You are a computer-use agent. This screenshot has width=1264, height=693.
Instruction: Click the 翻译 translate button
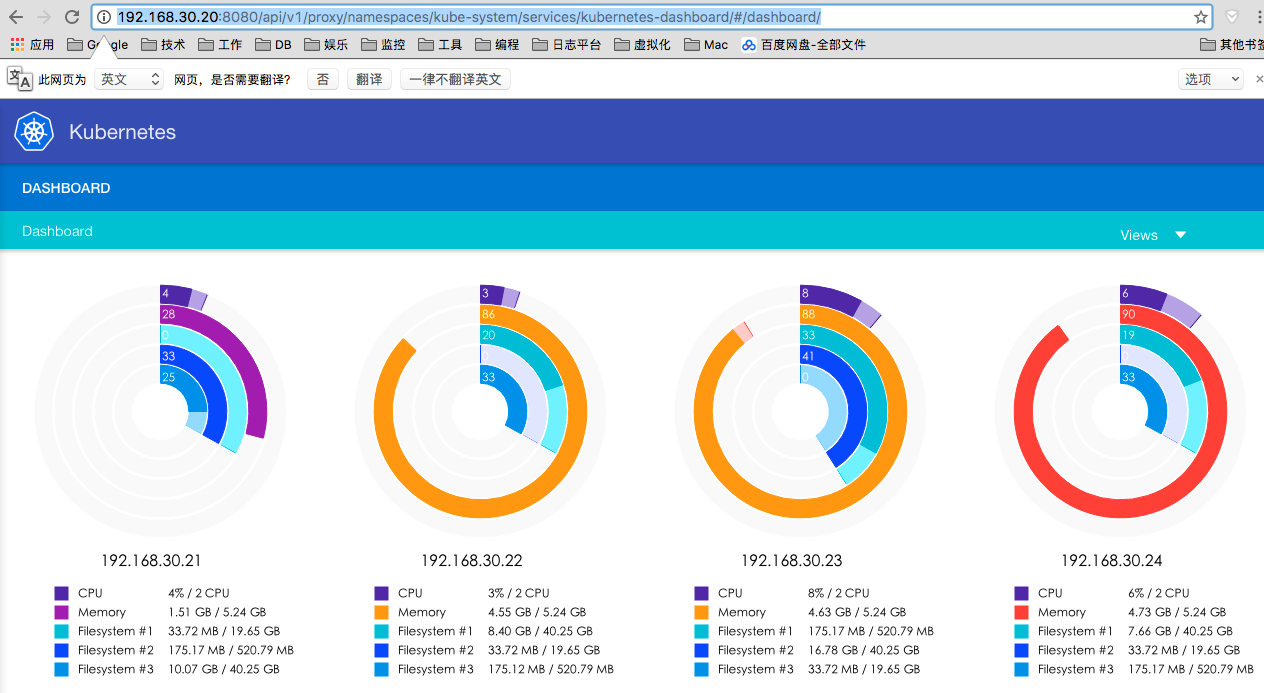pos(369,79)
